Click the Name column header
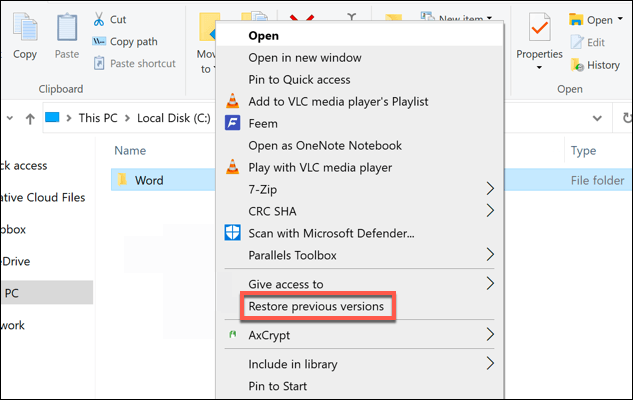Image resolution: width=633 pixels, height=400 pixels. click(130, 151)
